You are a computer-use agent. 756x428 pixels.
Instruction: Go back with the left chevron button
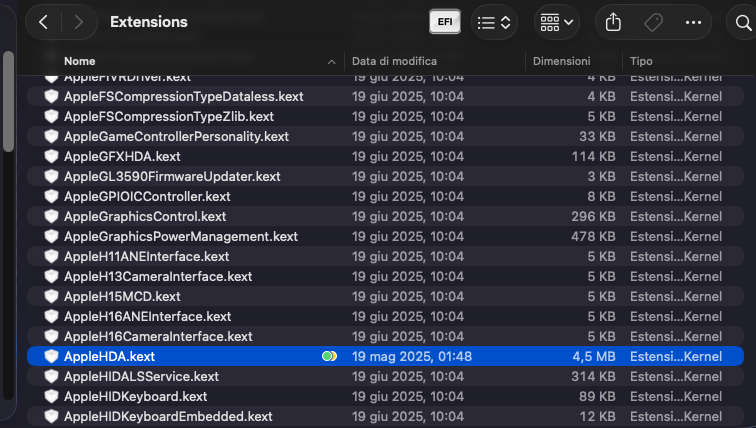pyautogui.click(x=43, y=22)
